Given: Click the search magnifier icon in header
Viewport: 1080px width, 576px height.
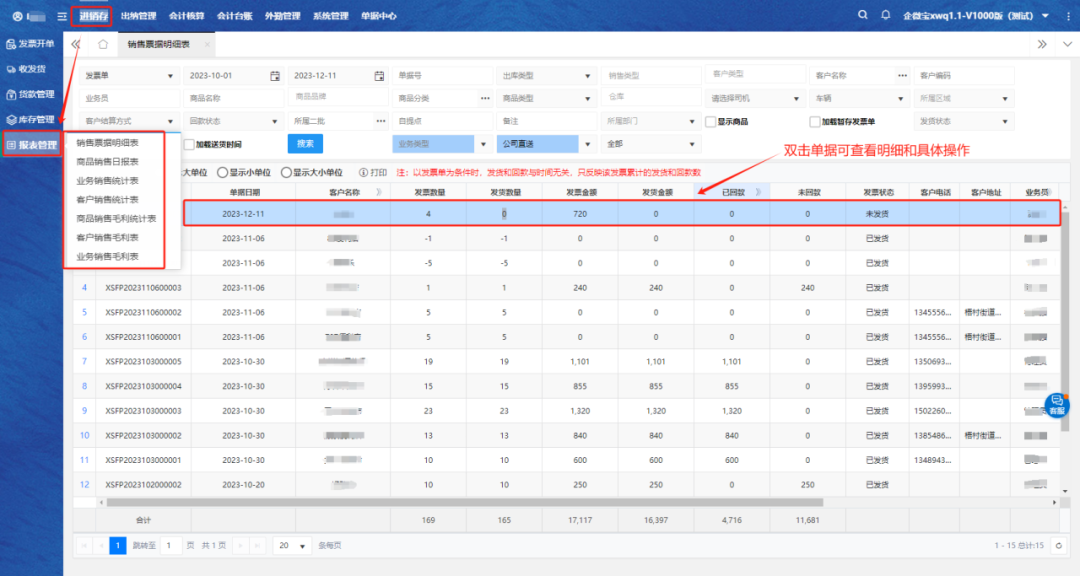Looking at the screenshot, I should click(863, 16).
